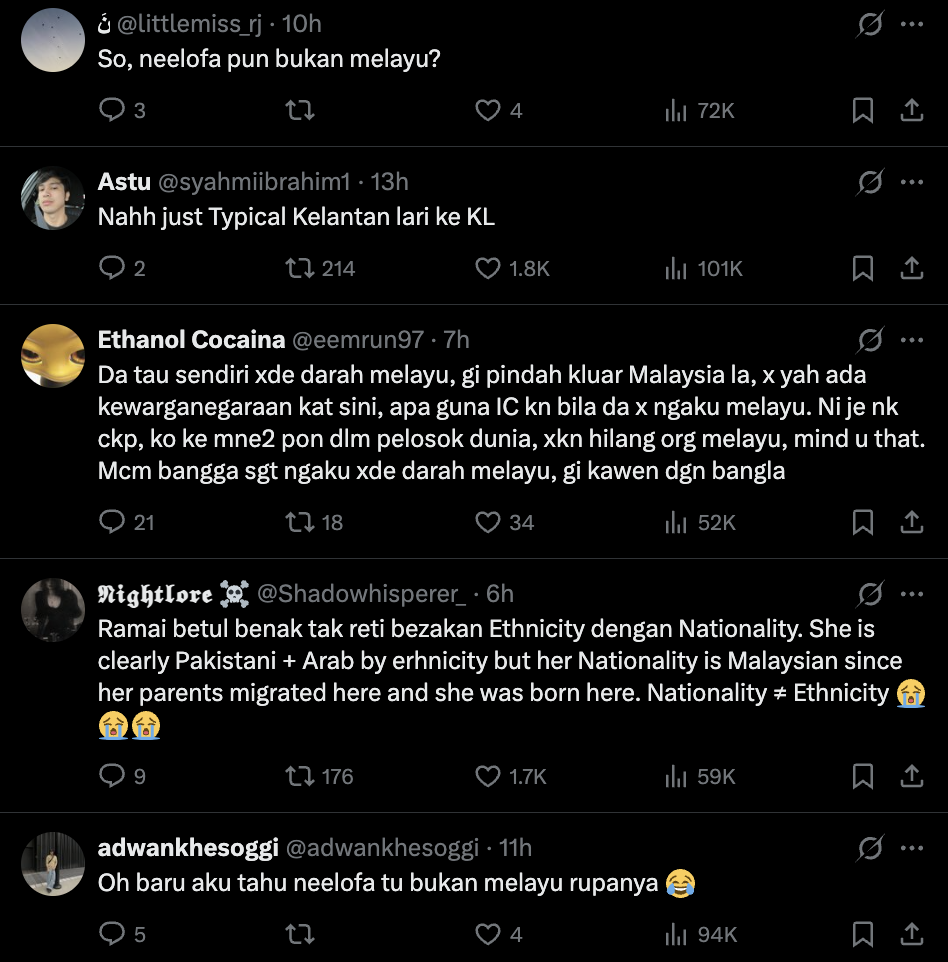Open more options on Ethanol Cocaina's tweet
The height and width of the screenshot is (962, 948).
(911, 340)
